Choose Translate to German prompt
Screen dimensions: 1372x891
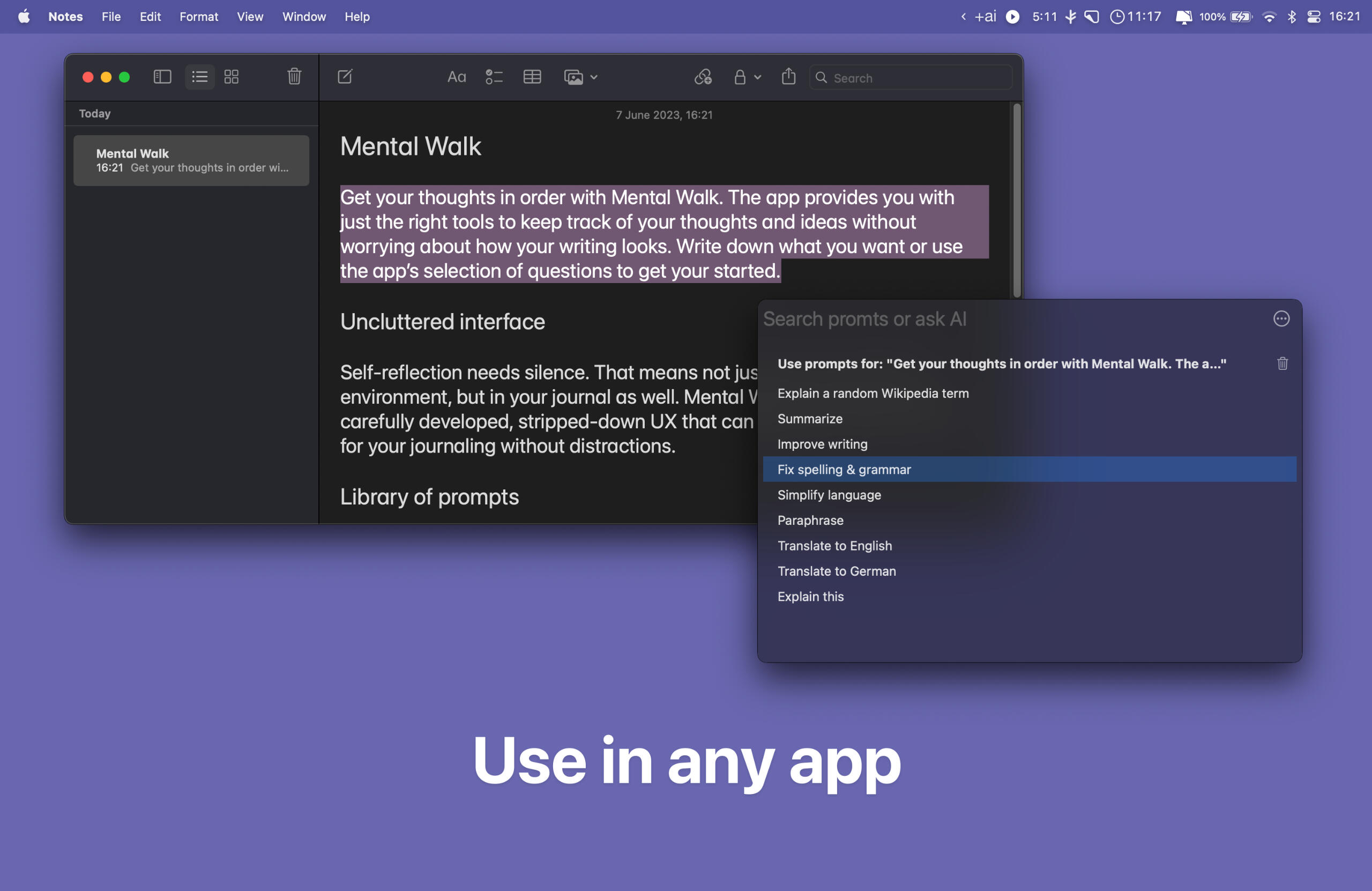837,571
